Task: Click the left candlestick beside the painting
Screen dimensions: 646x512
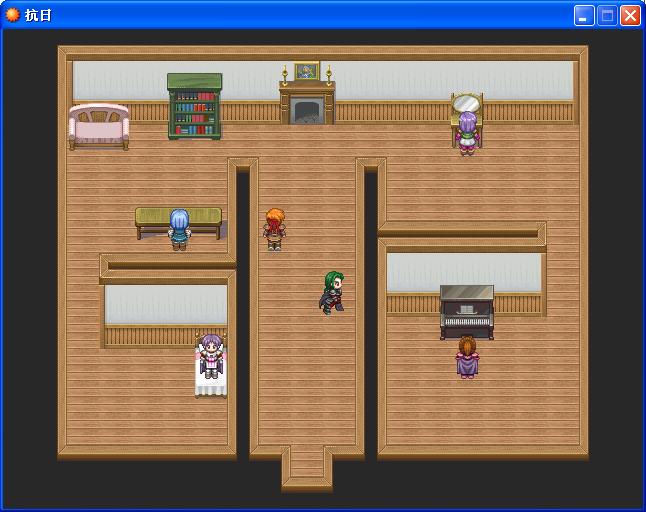Action: (284, 75)
